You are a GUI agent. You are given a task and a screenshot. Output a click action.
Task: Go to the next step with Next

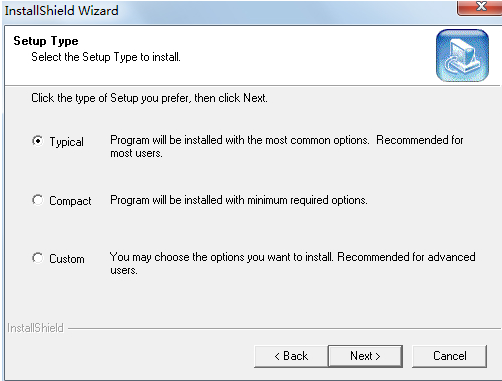point(365,356)
